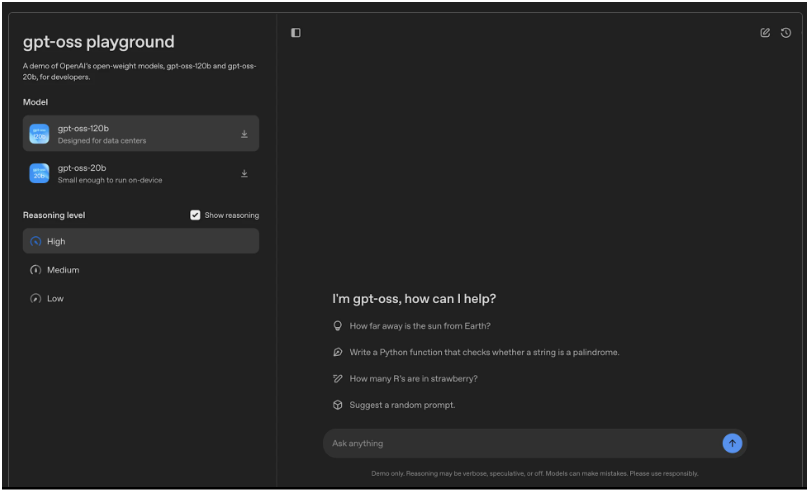Click the Medium reasoning gauge icon
The image size is (809, 491).
point(36,270)
